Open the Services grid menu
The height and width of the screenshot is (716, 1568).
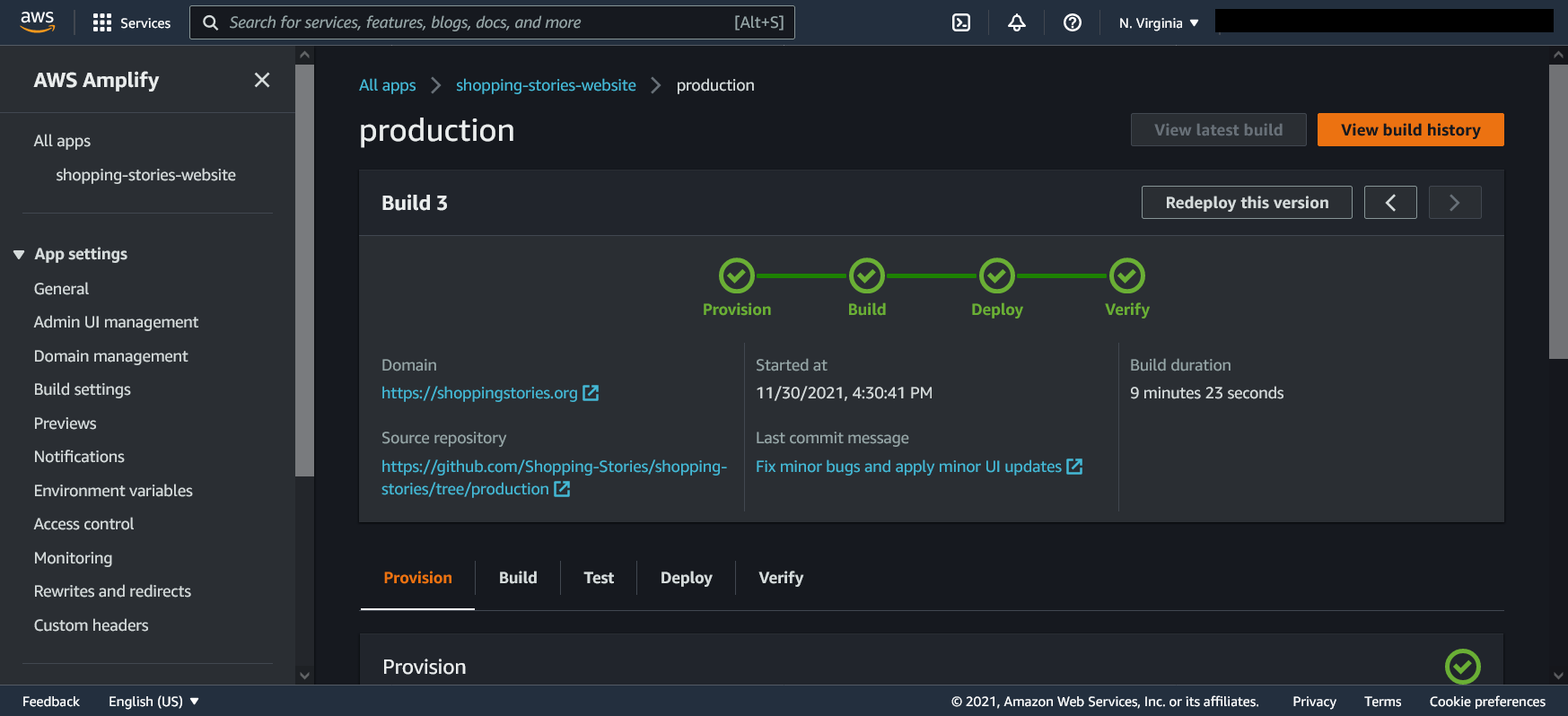point(132,22)
